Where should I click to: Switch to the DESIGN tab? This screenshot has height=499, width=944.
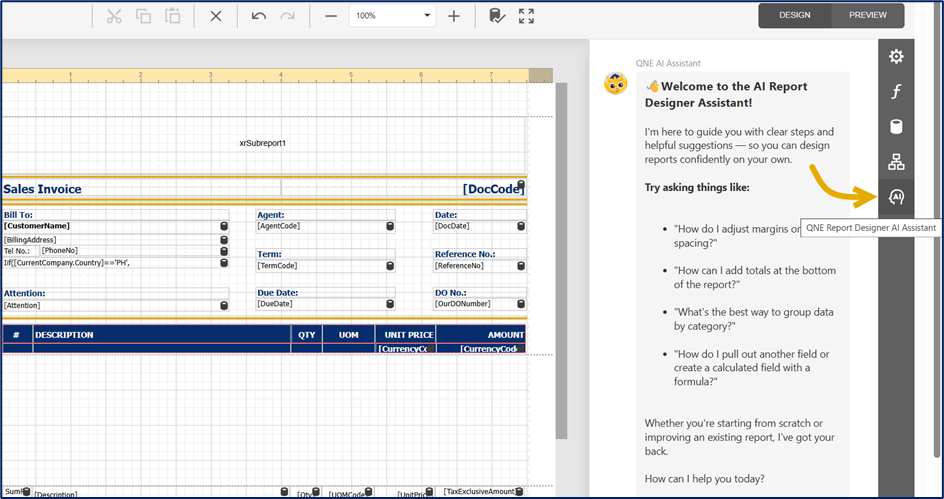795,15
